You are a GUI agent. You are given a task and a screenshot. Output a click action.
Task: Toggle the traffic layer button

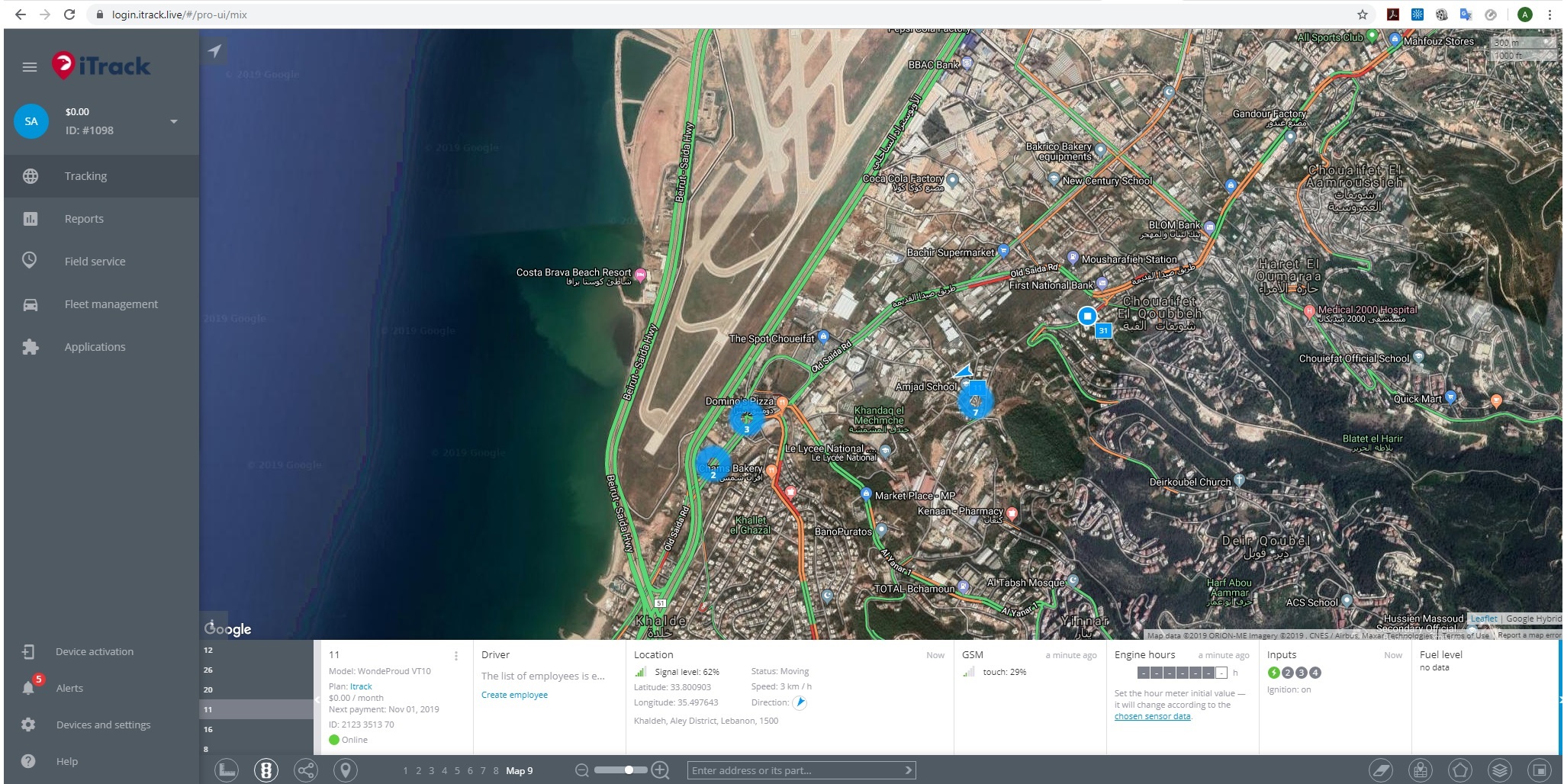click(266, 770)
